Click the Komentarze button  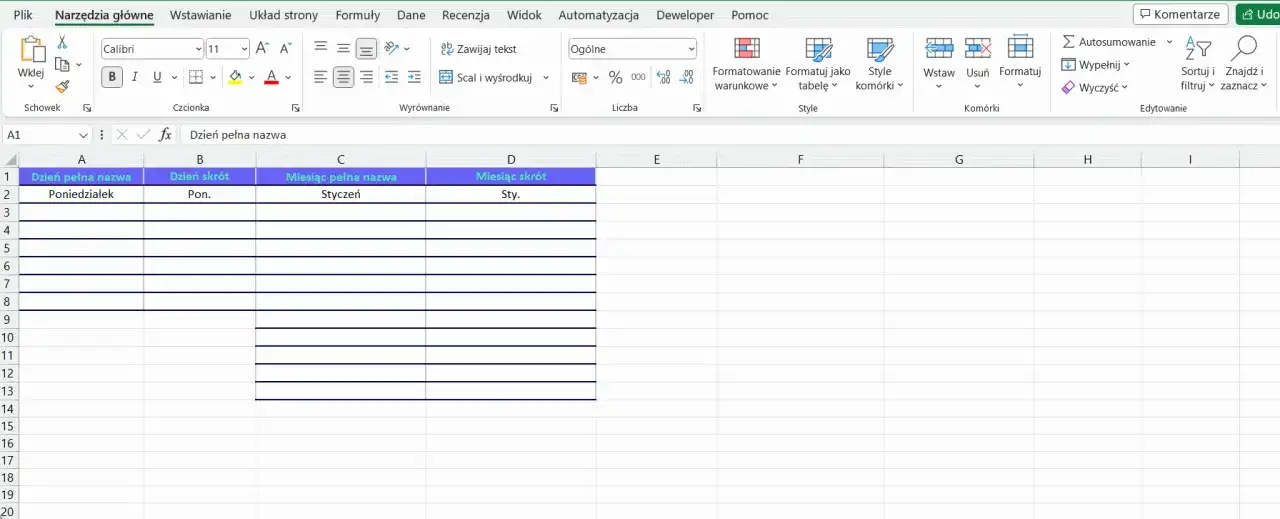pyautogui.click(x=1180, y=15)
